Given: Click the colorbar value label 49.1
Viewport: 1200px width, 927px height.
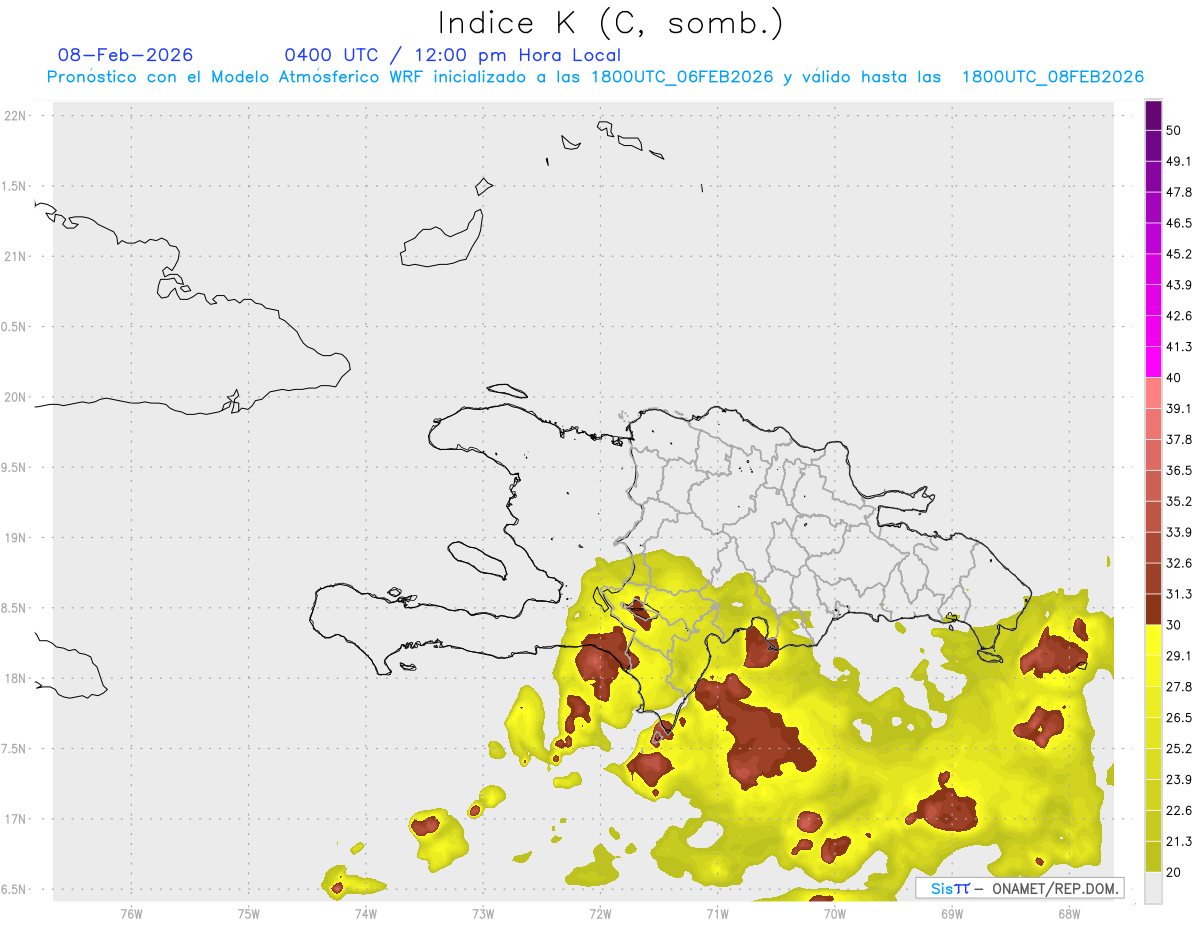Looking at the screenshot, I should (1179, 161).
